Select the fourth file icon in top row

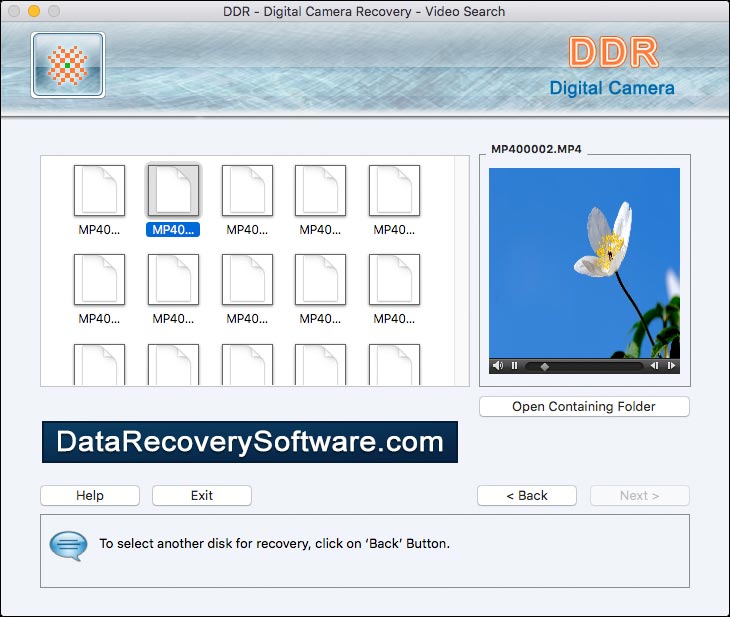[321, 191]
